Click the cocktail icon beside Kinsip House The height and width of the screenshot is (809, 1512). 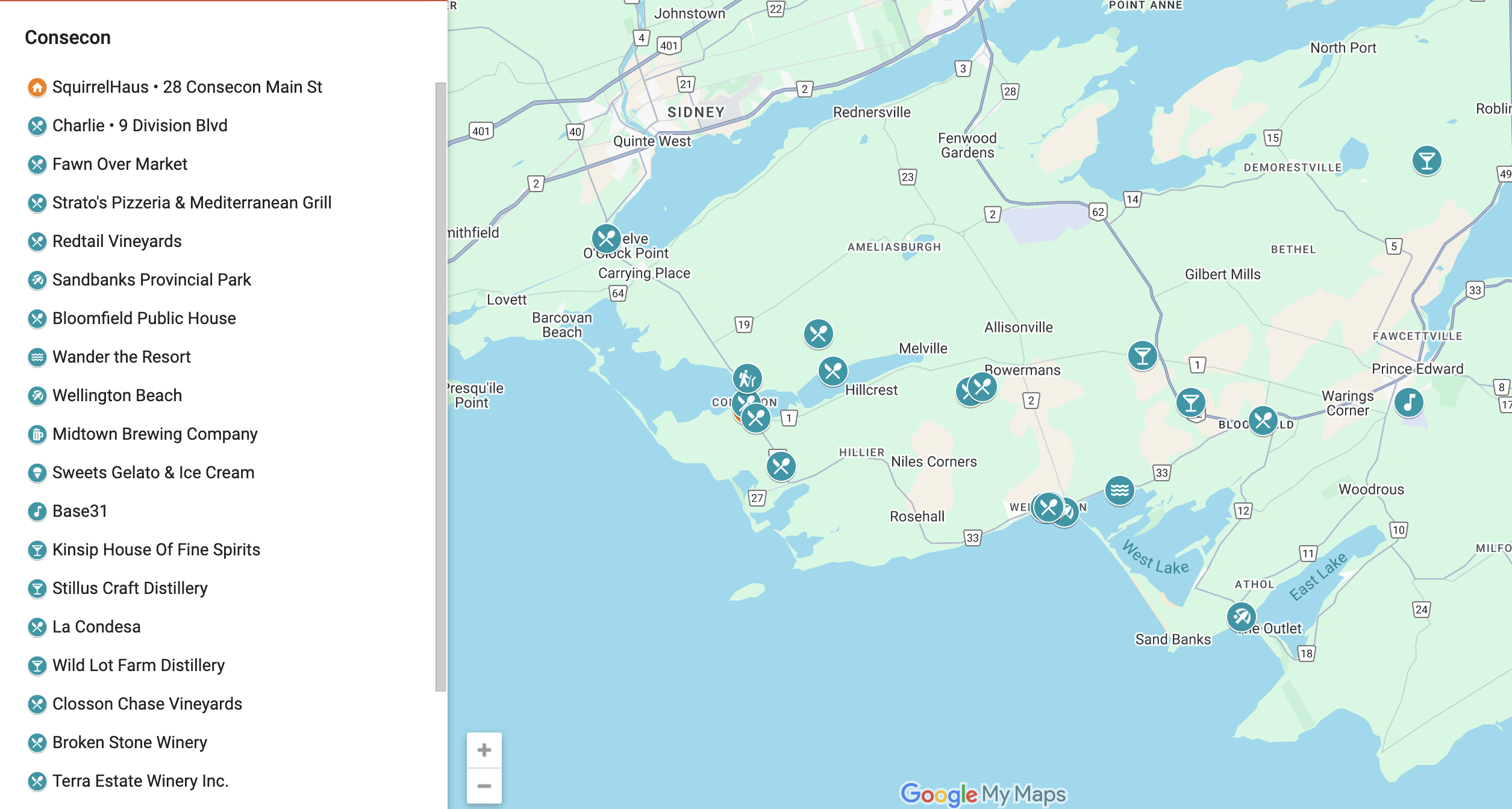[x=37, y=550]
